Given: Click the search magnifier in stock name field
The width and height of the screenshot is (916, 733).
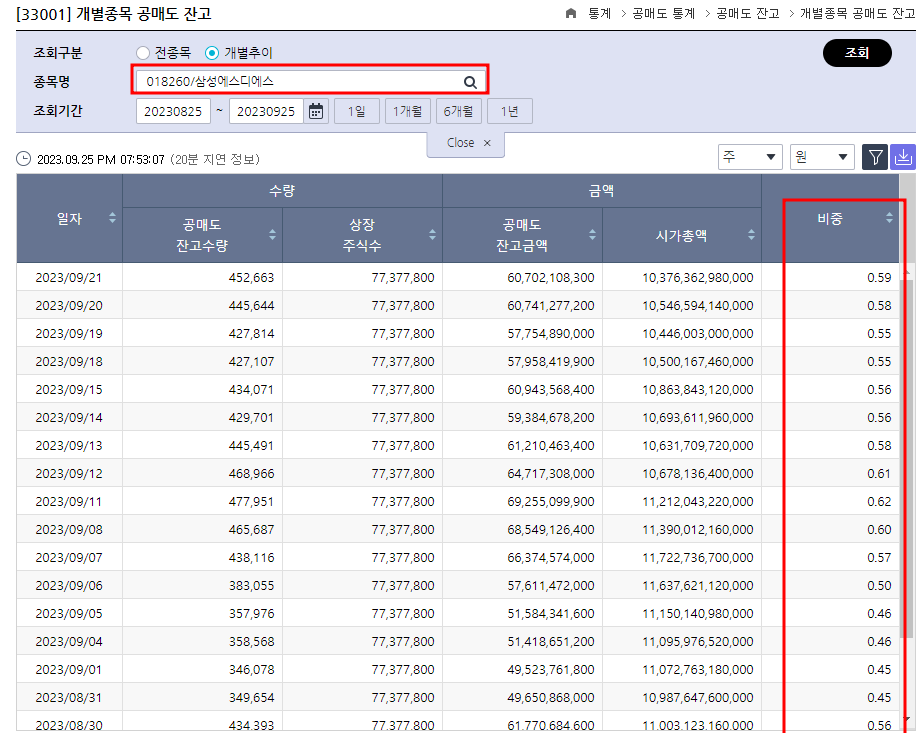Looking at the screenshot, I should 470,82.
